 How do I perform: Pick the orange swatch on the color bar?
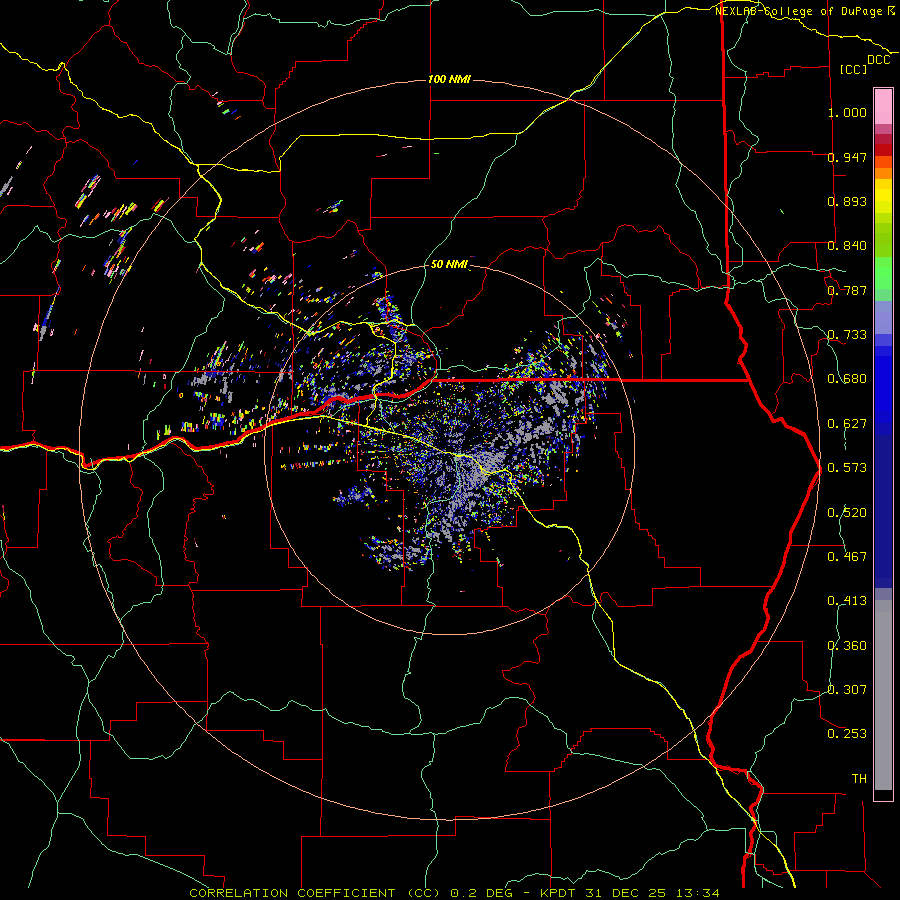883,173
